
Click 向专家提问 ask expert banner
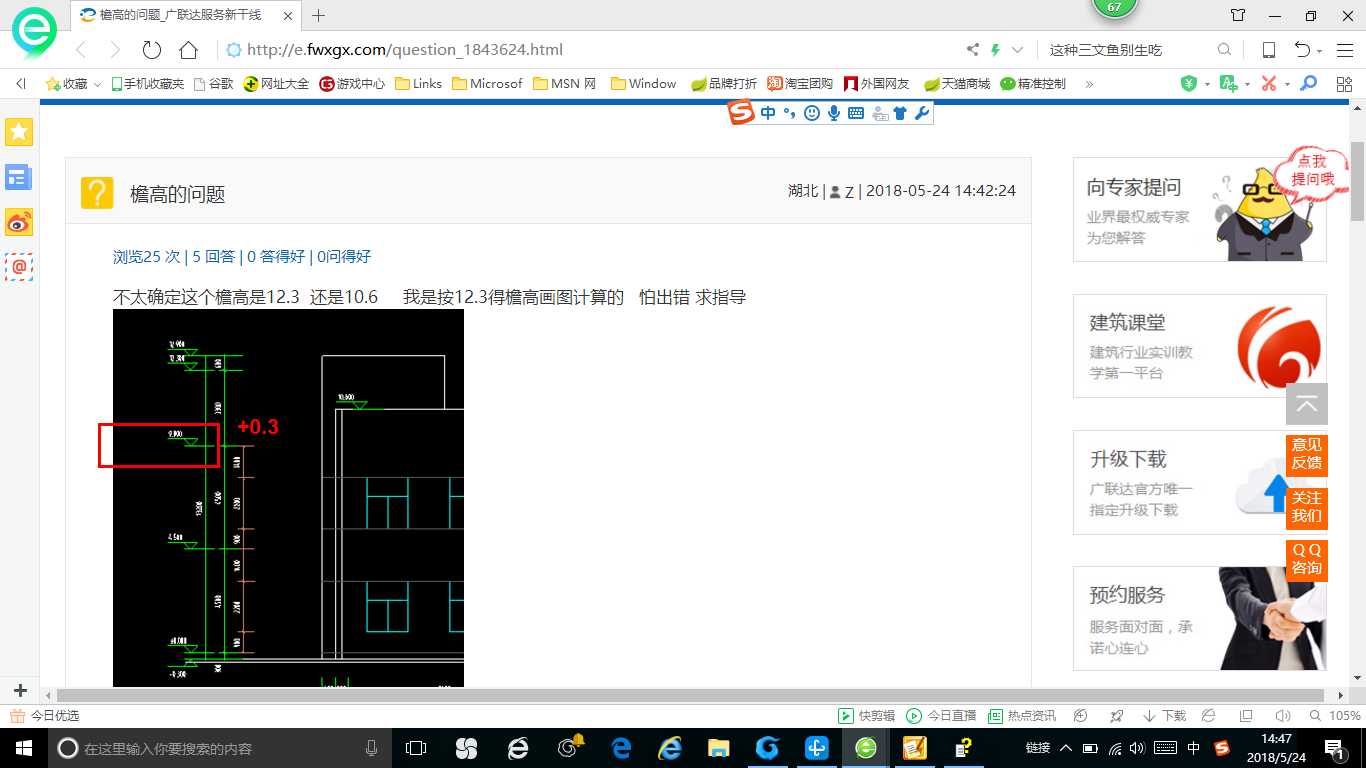[x=1199, y=209]
